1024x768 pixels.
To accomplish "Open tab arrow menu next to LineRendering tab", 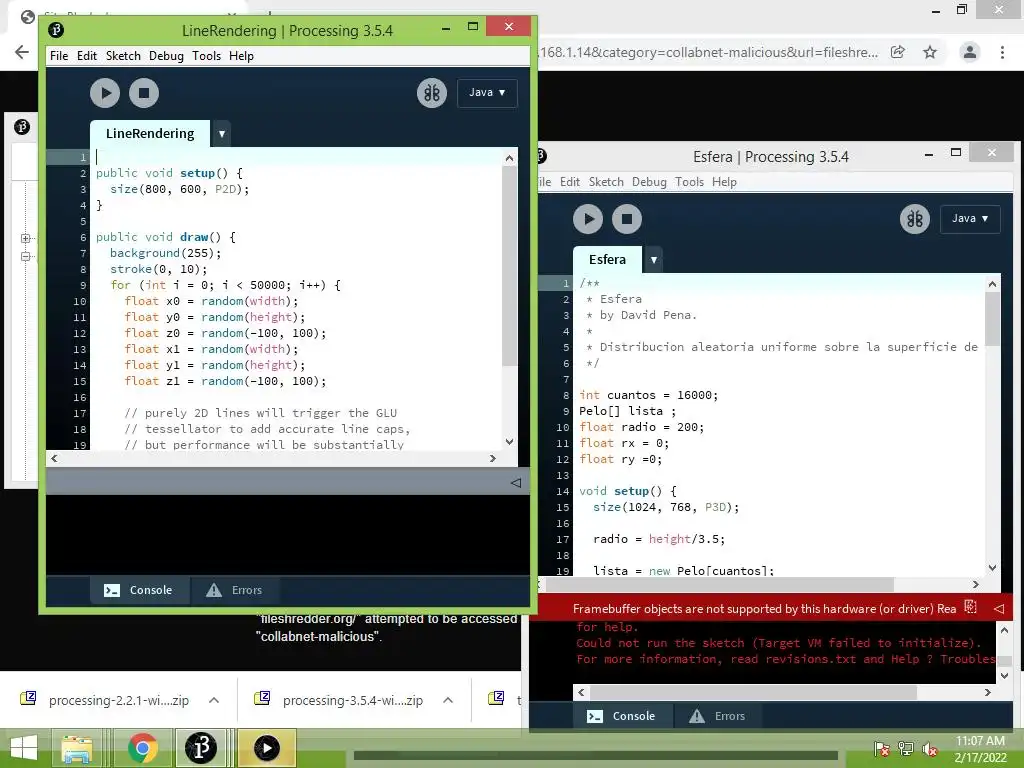I will 222,134.
